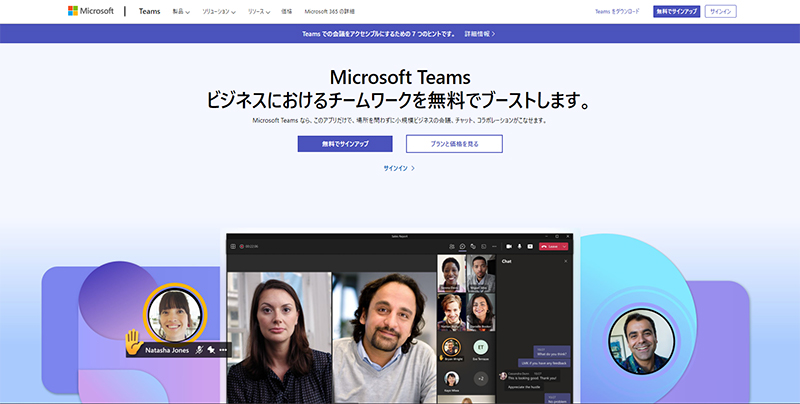
Task: Expand the ソリューション dropdown menu
Action: (219, 11)
